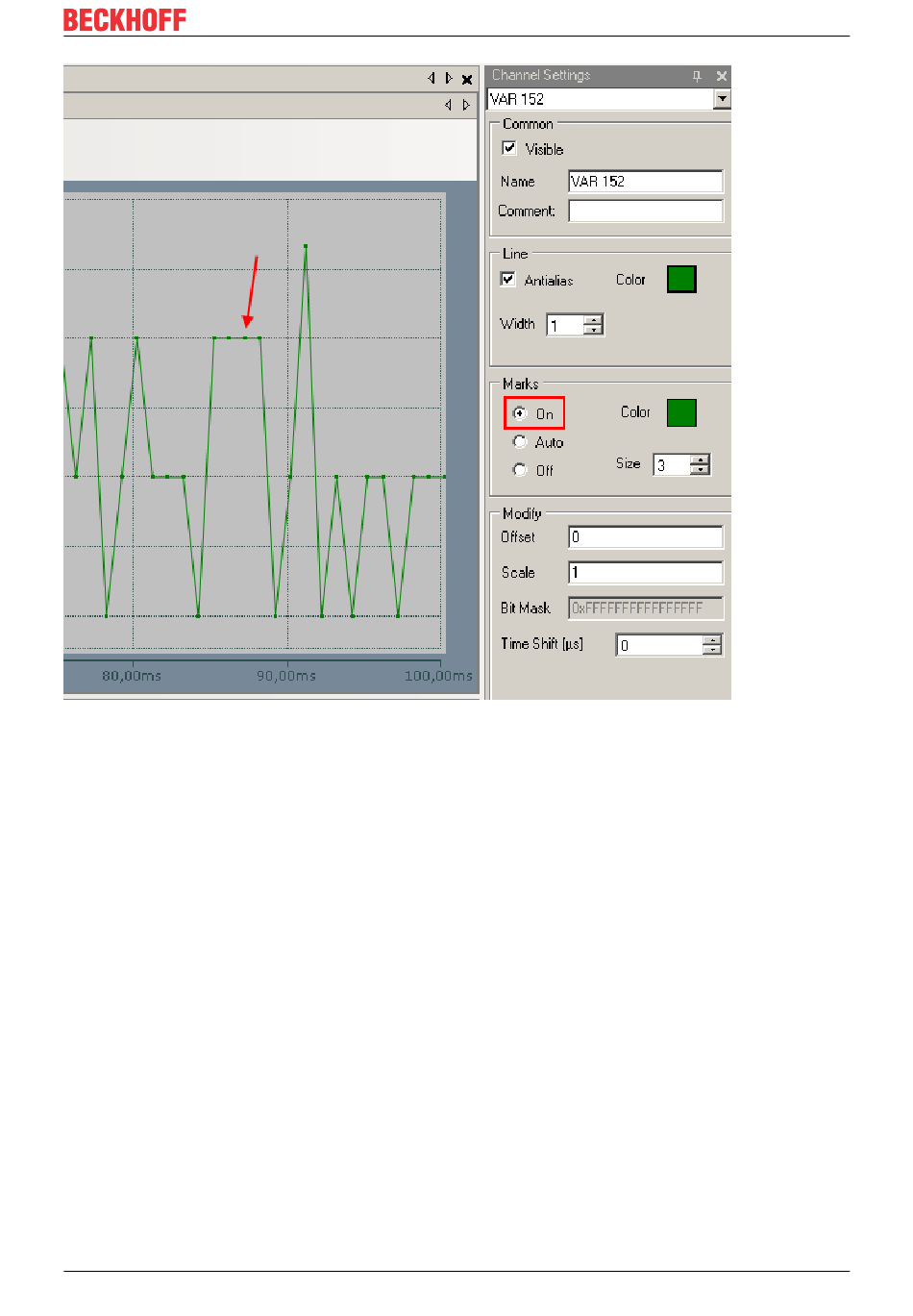Click the Name input field
The image size is (913, 1316).
tap(645, 181)
